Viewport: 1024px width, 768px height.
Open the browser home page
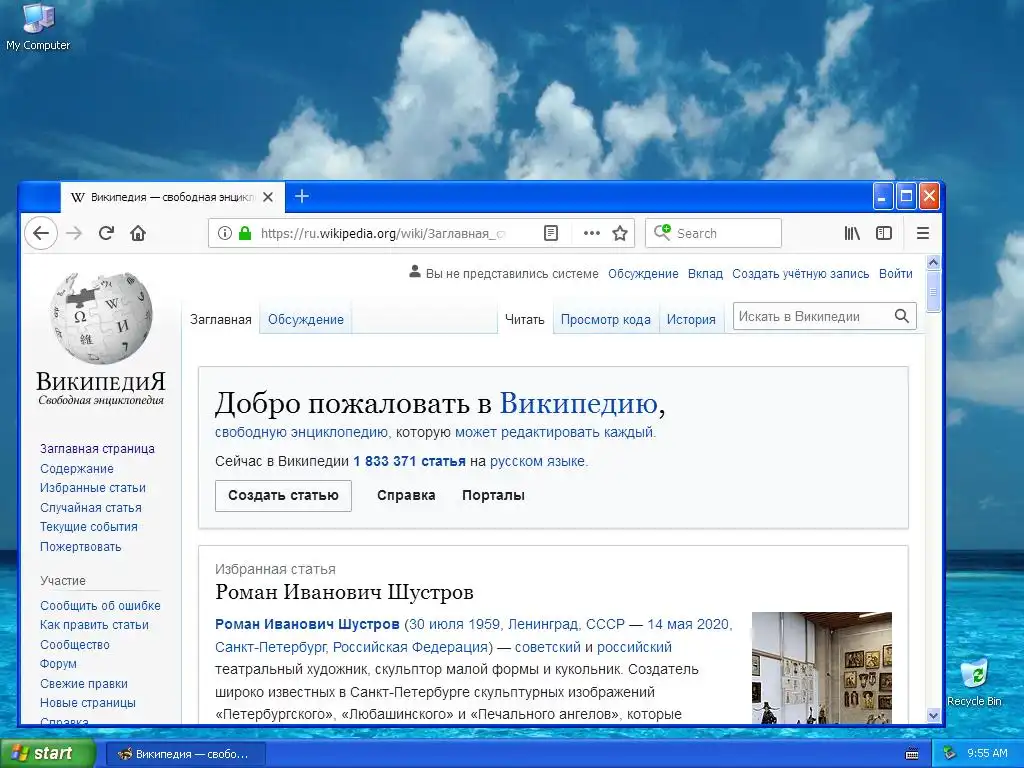coord(138,233)
